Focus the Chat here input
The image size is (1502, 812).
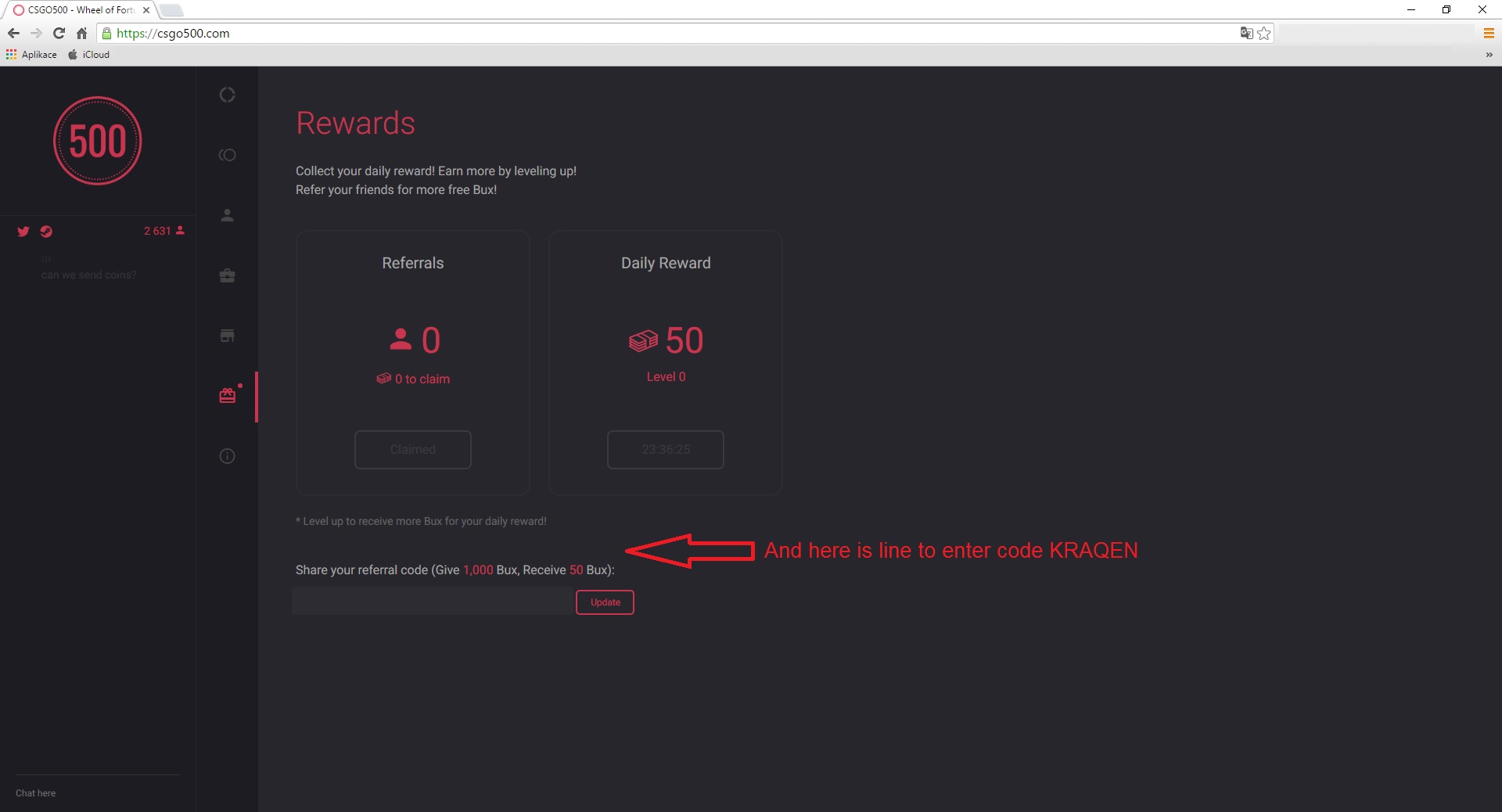(98, 793)
